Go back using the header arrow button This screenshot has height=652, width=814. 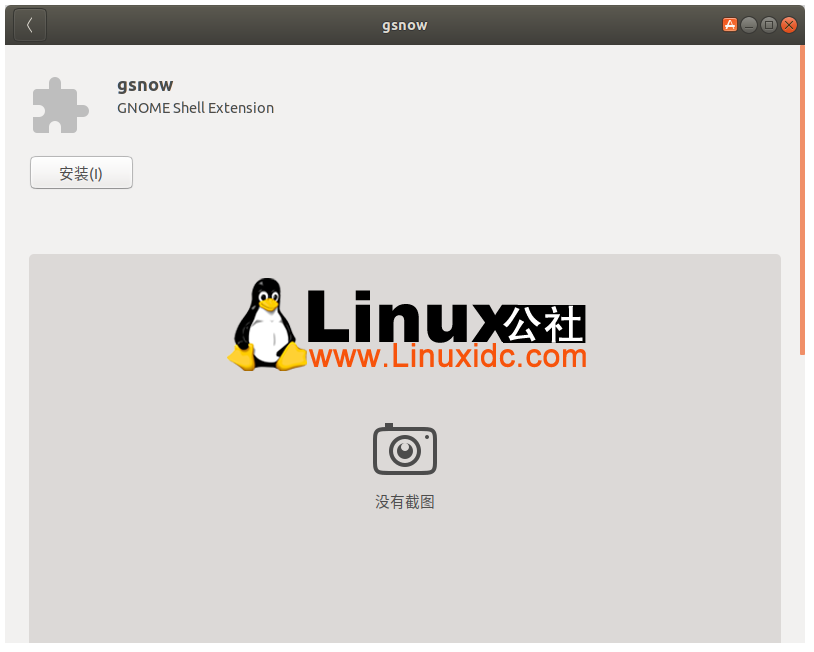[30, 25]
